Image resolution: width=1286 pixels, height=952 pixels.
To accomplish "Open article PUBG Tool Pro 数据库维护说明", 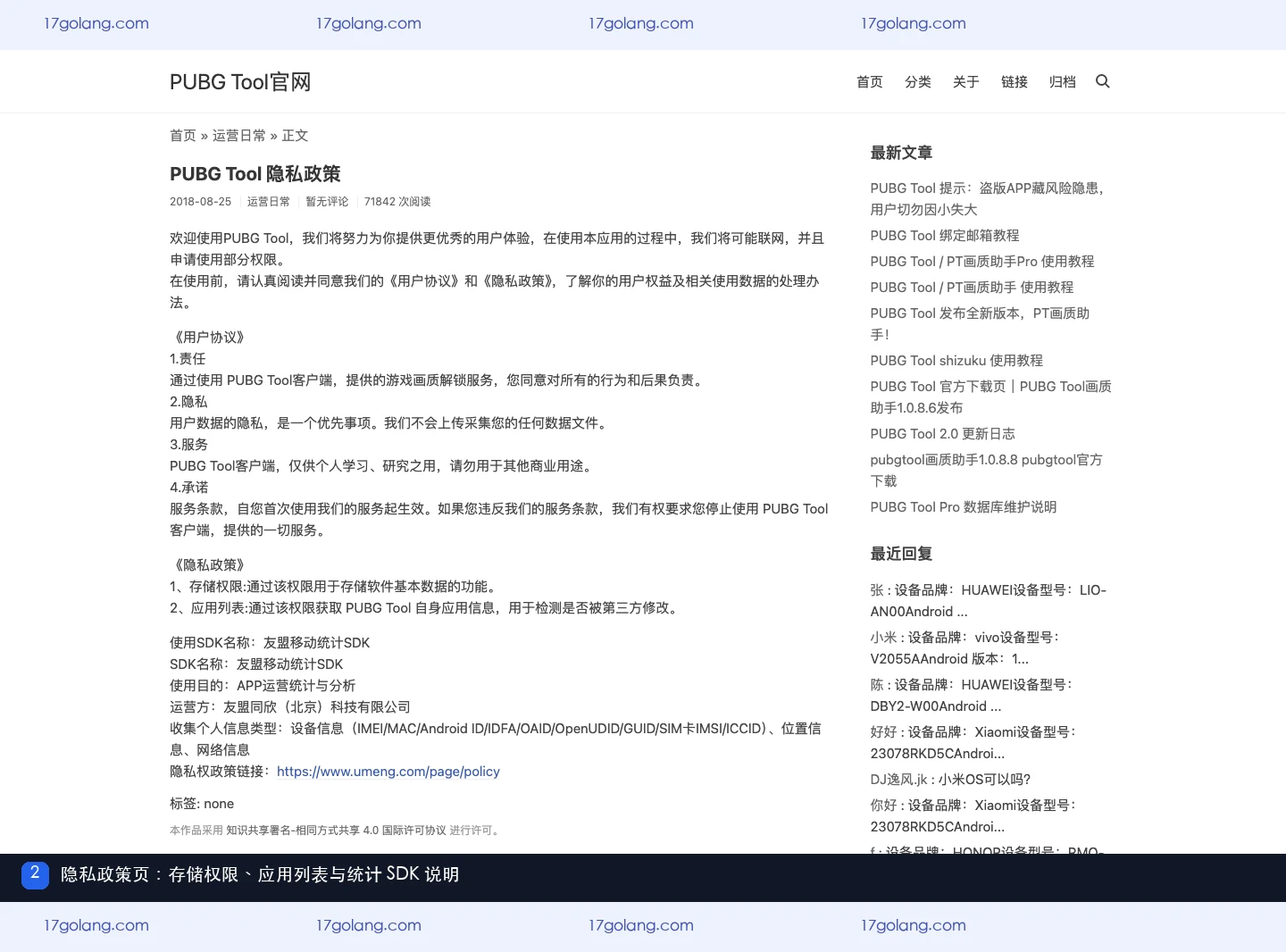I will (964, 507).
